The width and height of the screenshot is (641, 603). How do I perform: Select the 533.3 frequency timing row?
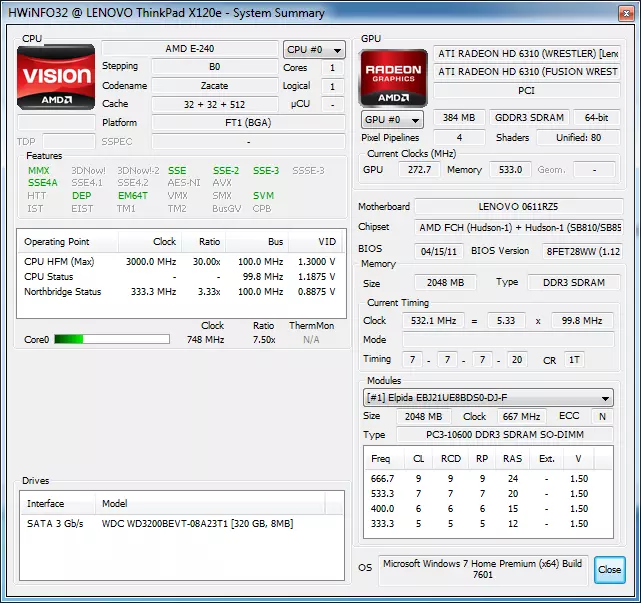(x=489, y=494)
